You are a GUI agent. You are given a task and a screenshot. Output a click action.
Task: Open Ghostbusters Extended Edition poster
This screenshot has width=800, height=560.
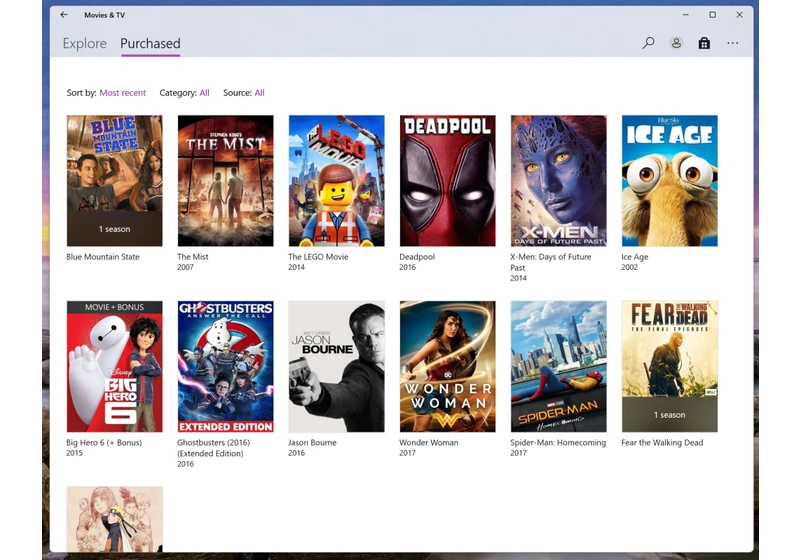coord(226,366)
